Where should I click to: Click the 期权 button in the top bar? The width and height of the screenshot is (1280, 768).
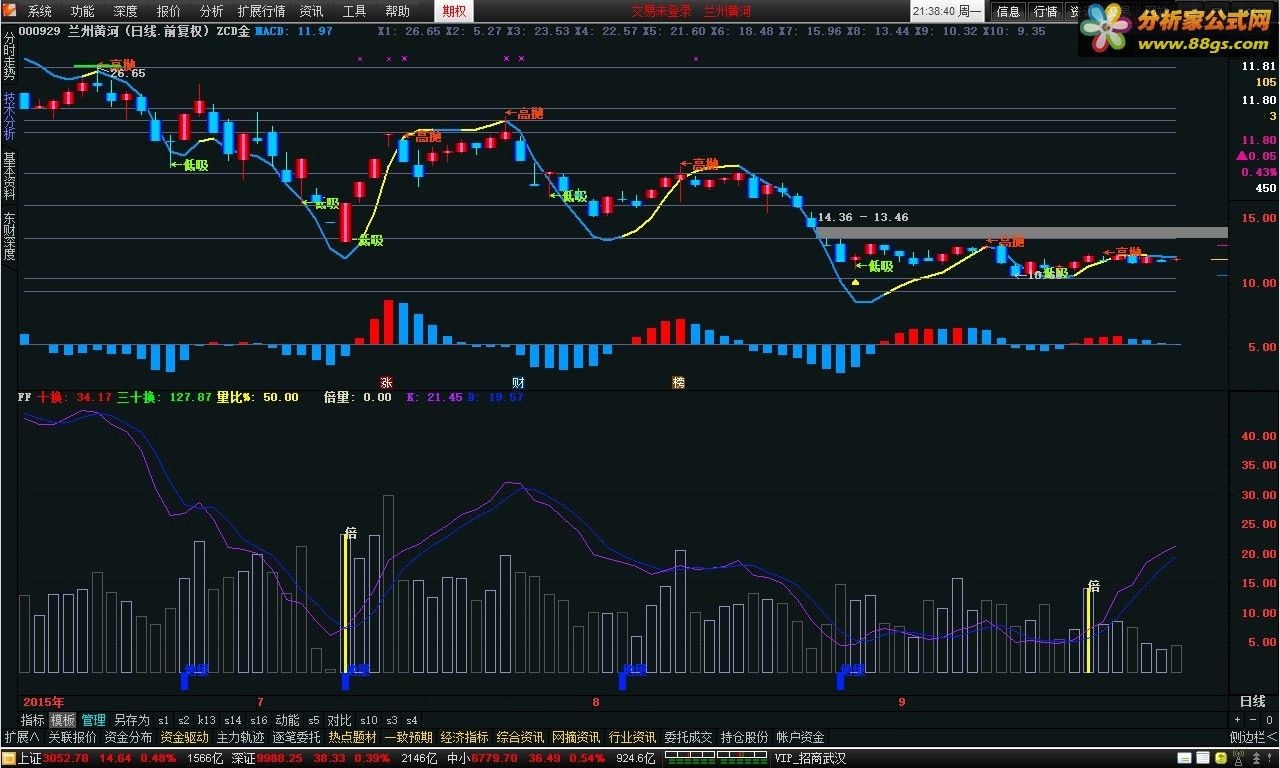click(455, 11)
